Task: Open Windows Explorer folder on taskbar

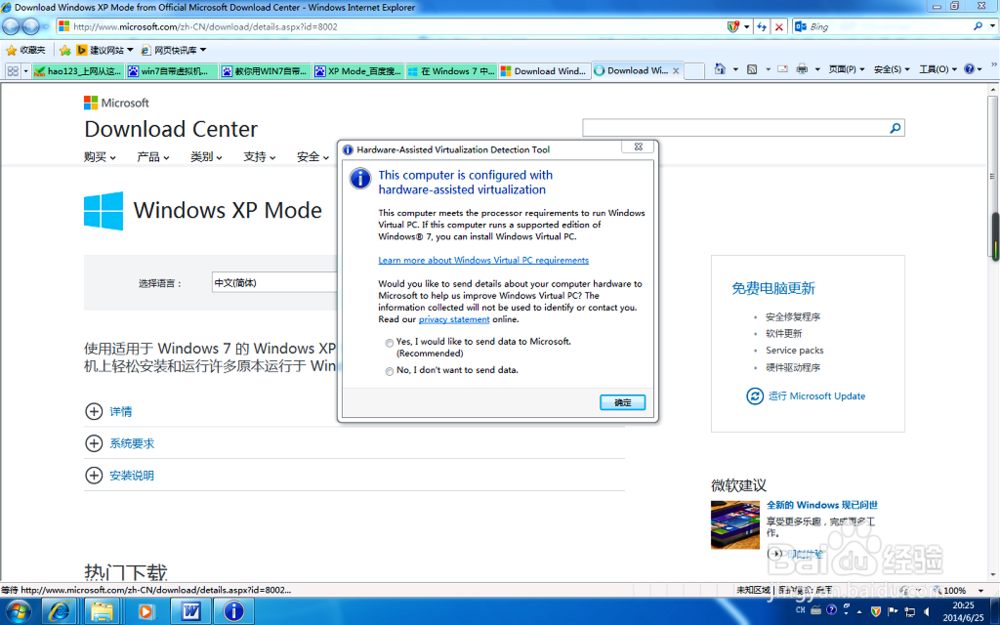Action: [x=102, y=612]
